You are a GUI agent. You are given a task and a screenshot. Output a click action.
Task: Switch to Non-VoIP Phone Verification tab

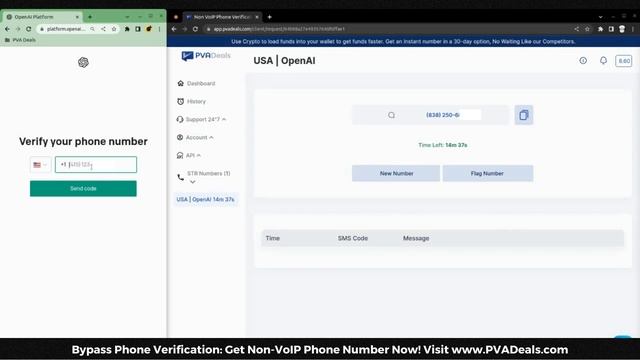222,17
